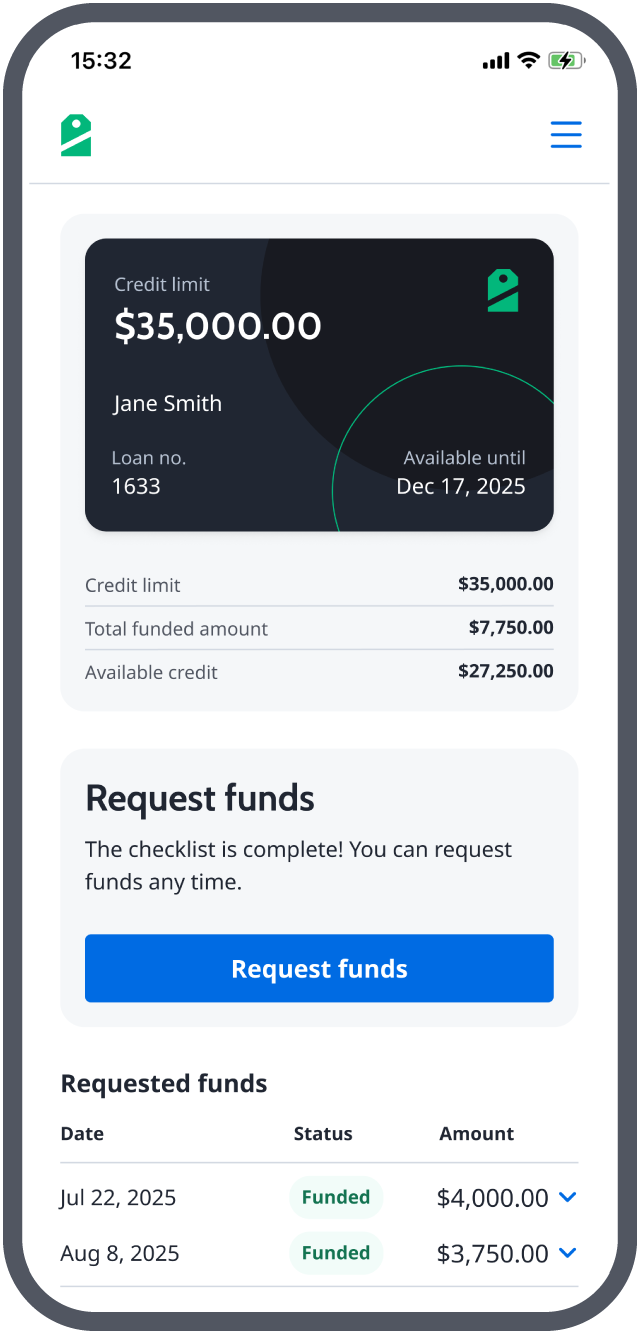Image resolution: width=640 pixels, height=1334 pixels.
Task: Tap the $35,000.00 credit limit on card
Action: coord(218,326)
